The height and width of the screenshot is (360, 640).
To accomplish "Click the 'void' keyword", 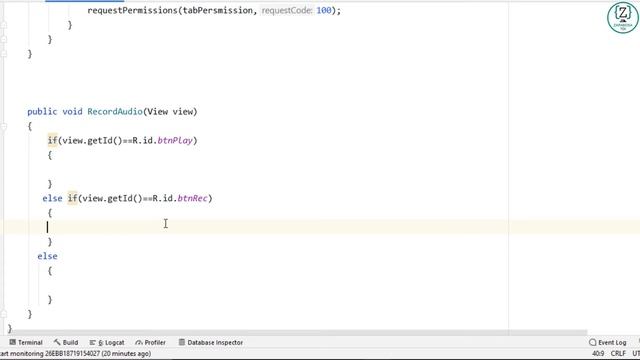I will 72,112.
